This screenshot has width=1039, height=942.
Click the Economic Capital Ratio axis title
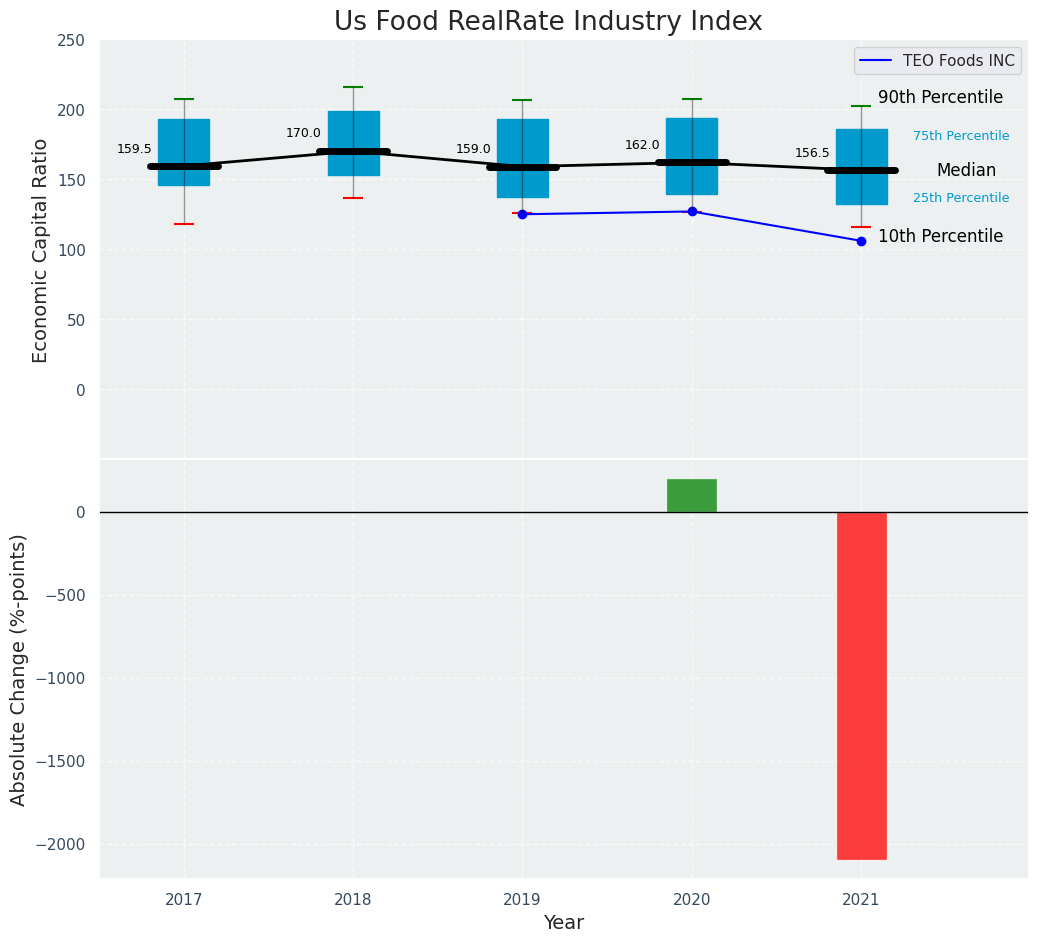coord(40,250)
